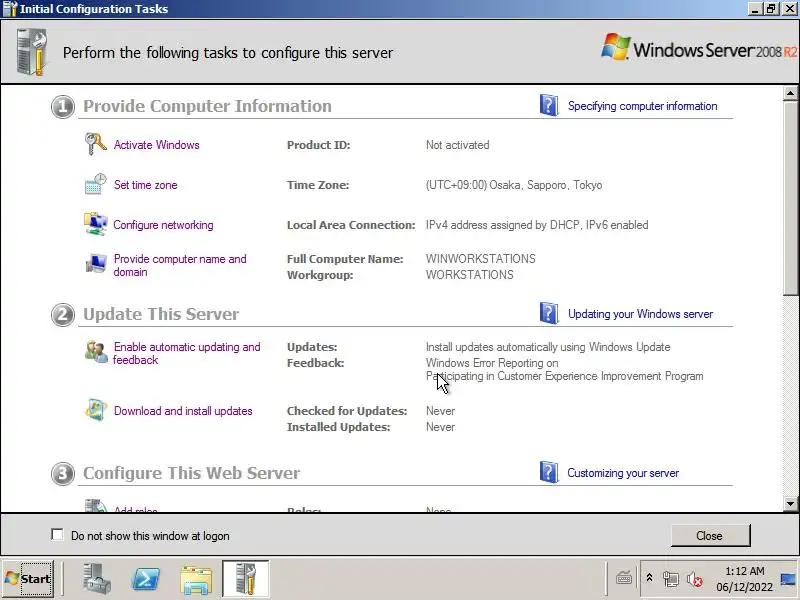Open the Set time zone link
Image resolution: width=800 pixels, height=600 pixels.
coord(145,185)
